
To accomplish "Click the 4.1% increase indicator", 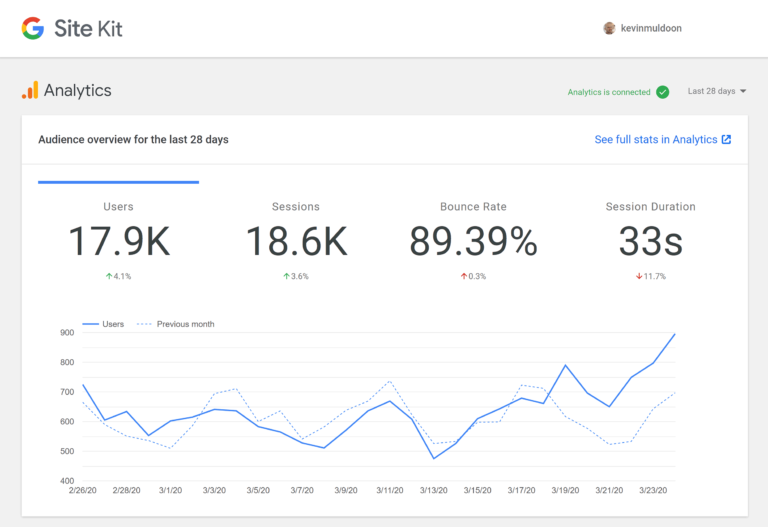I will 119,276.
